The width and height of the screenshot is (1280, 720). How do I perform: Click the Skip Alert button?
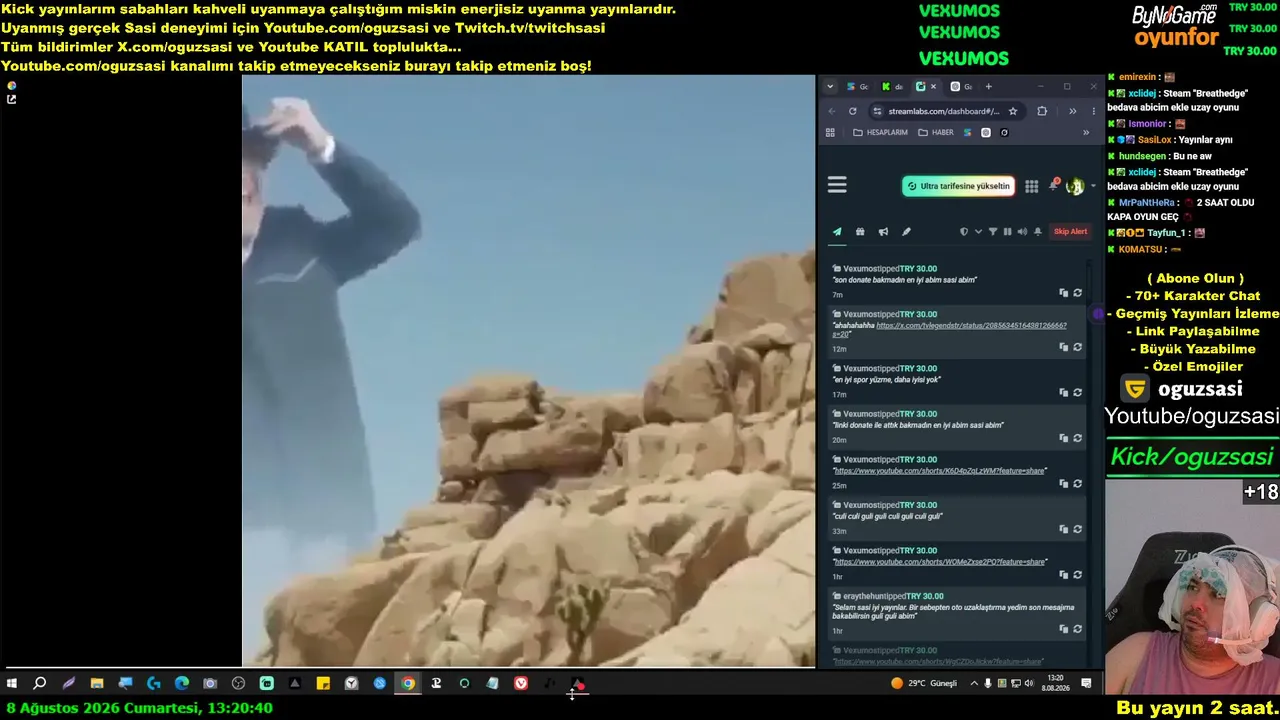point(1070,232)
